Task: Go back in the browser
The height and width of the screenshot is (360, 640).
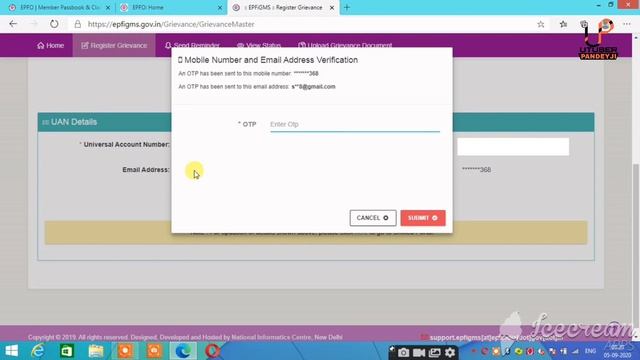Action: pos(13,24)
